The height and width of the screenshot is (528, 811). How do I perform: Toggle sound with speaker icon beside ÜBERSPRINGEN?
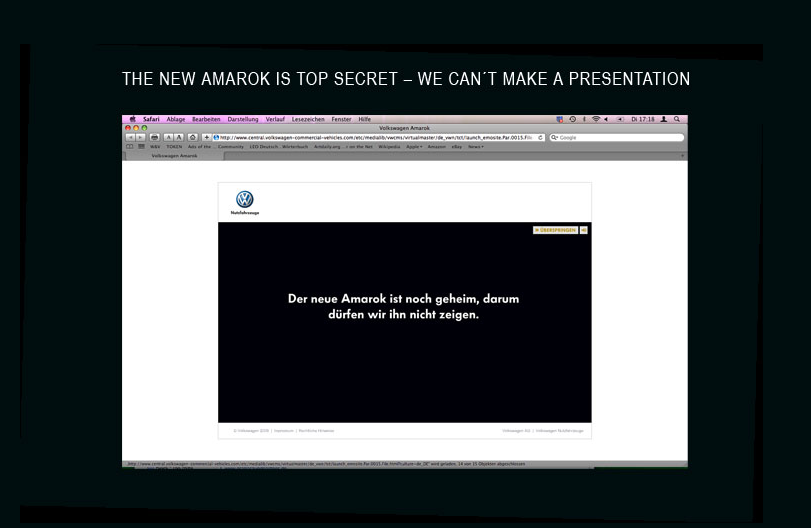583,230
